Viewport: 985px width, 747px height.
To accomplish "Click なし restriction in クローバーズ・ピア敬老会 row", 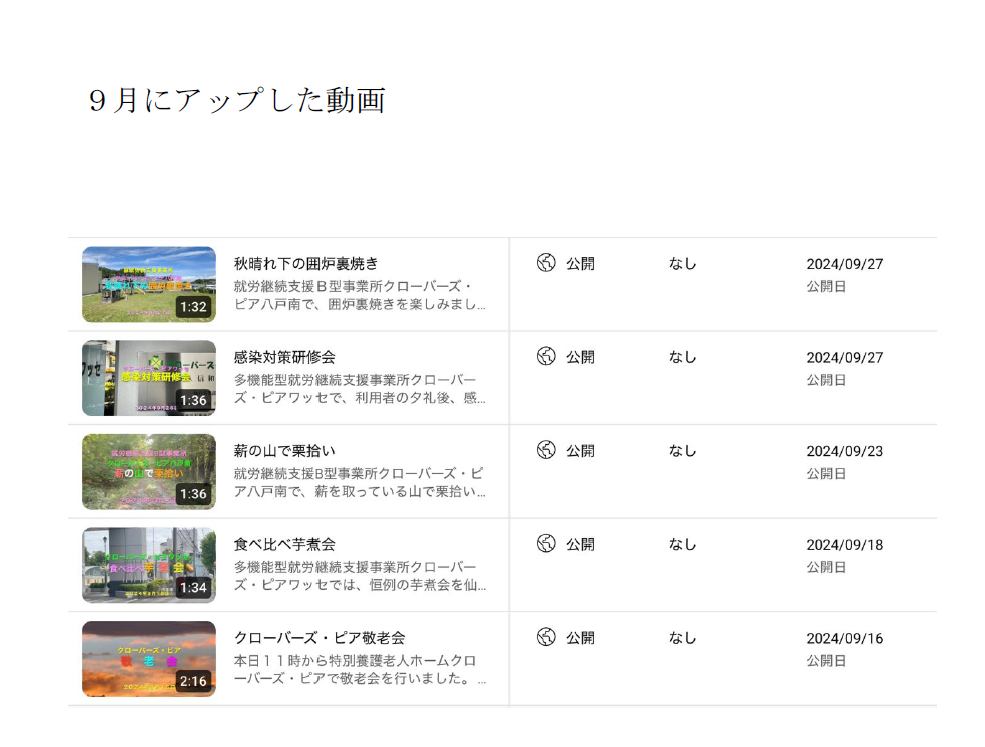I will click(683, 638).
